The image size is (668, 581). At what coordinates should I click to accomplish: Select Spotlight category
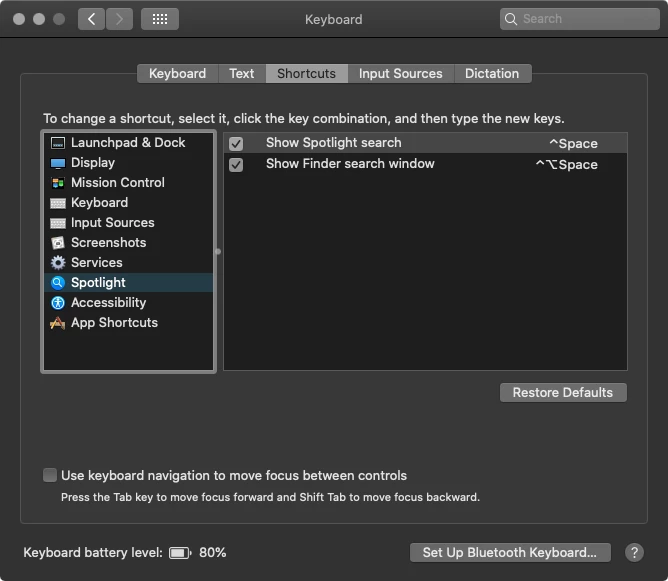(x=128, y=283)
